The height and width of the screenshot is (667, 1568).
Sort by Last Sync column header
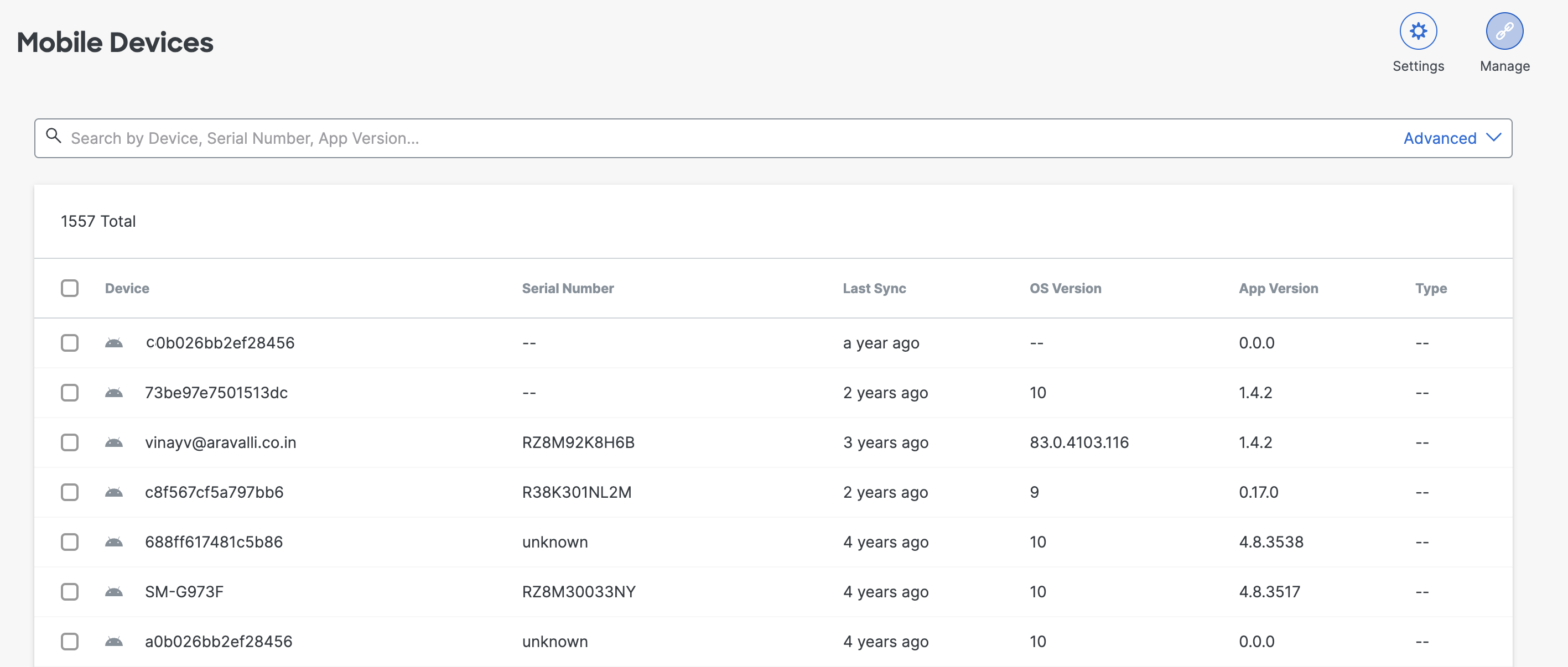[874, 289]
